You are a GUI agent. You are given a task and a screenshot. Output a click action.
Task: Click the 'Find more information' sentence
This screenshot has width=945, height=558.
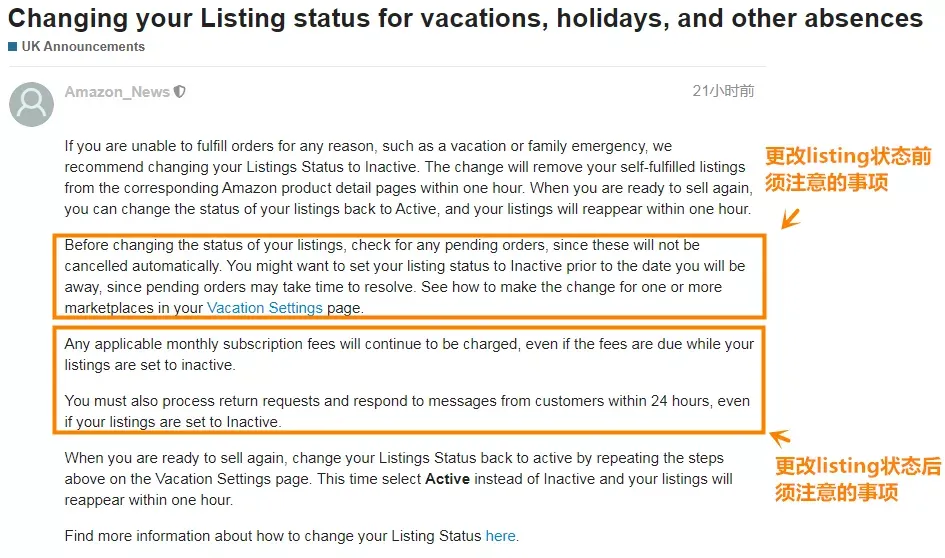pos(292,536)
